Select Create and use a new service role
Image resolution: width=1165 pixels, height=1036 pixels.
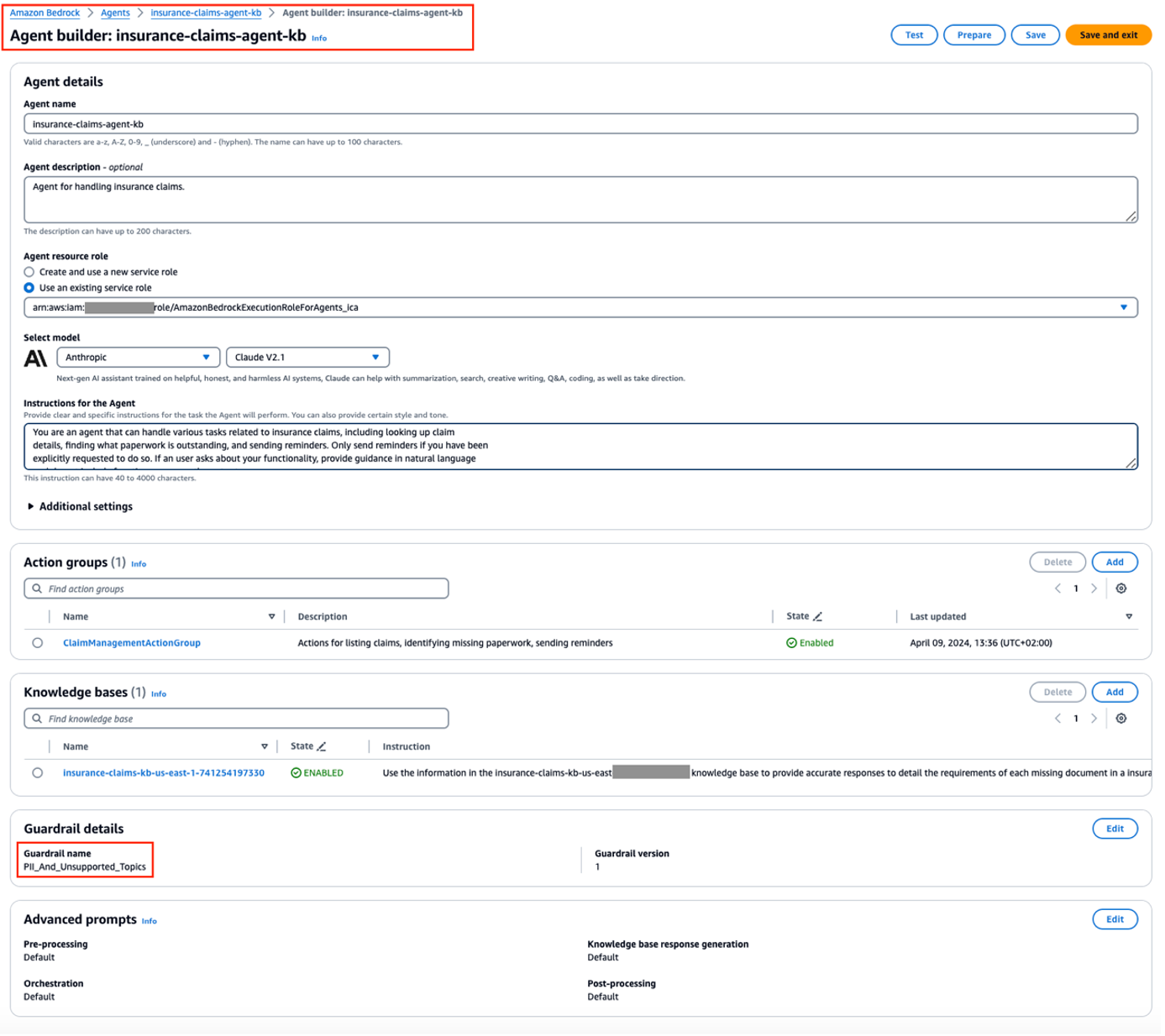tap(29, 272)
